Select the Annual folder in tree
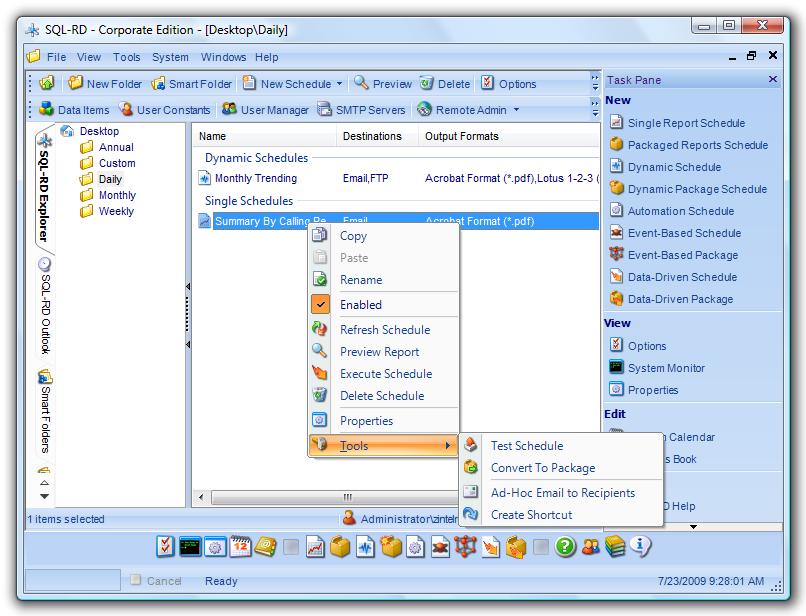 [x=116, y=147]
